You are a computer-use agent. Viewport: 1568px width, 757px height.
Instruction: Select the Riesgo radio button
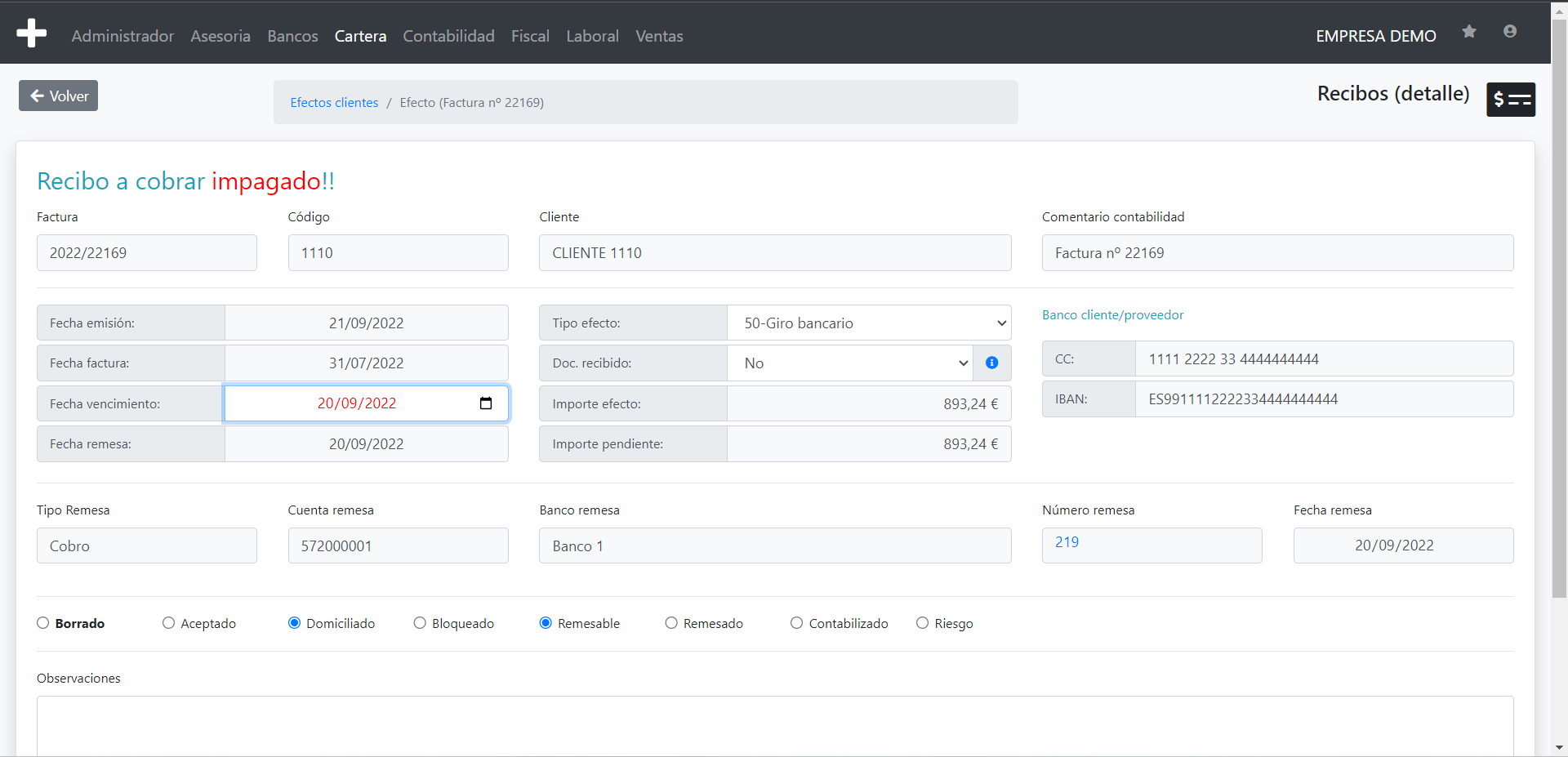(922, 623)
